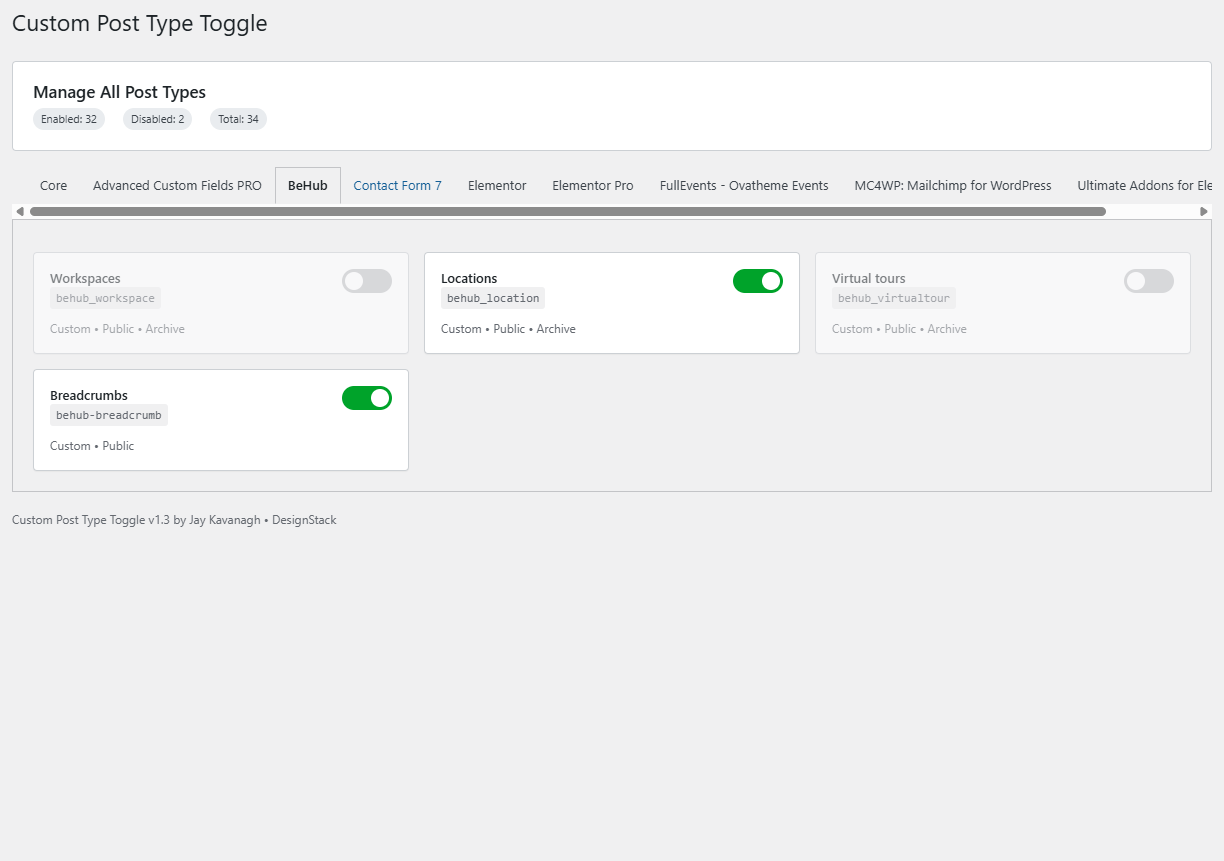Click the Workspaces card title
This screenshot has width=1224, height=861.
coord(85,279)
